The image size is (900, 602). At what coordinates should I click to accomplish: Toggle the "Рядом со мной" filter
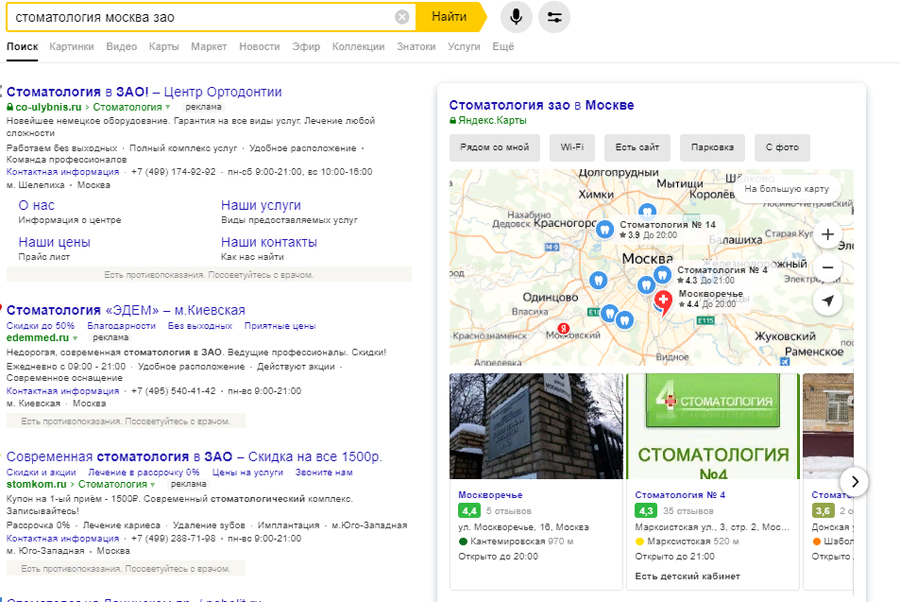click(494, 148)
